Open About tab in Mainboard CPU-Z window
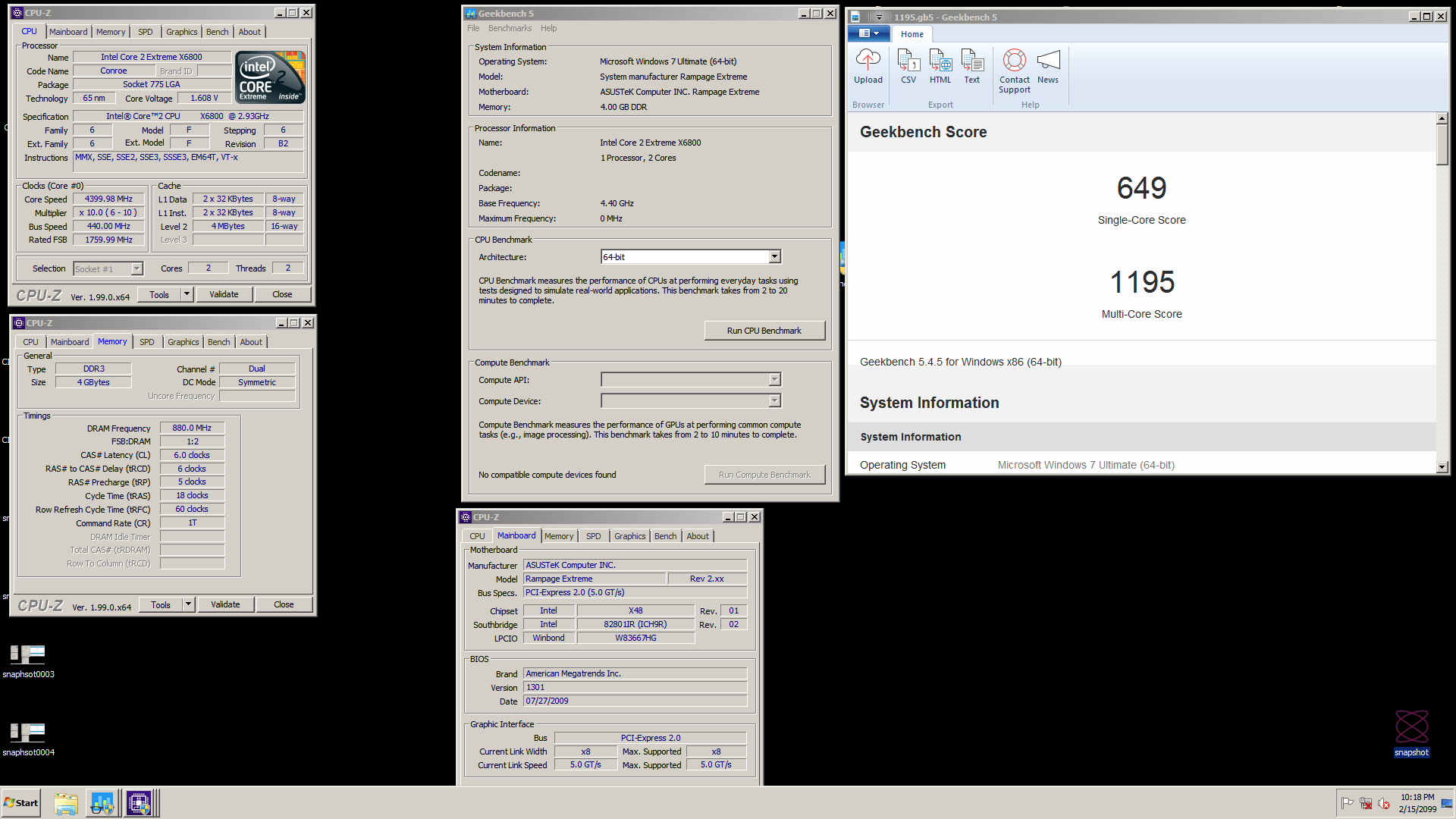This screenshot has height=819, width=1456. pos(698,536)
